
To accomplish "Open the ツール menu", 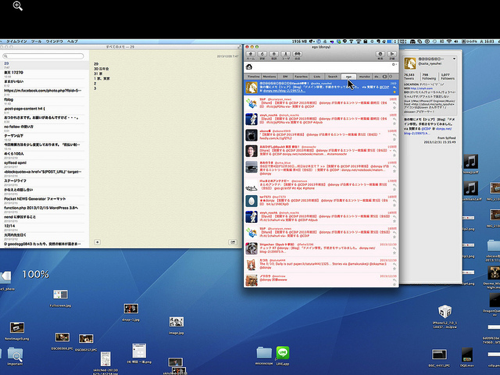I will pos(36,42).
